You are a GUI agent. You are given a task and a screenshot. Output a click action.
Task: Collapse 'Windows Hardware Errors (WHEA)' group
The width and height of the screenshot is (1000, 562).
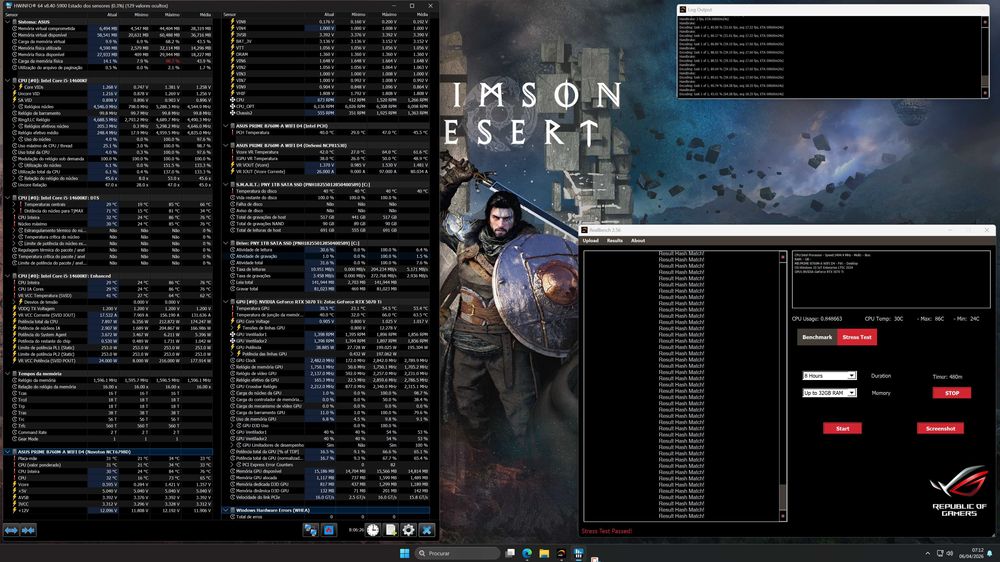(226, 510)
